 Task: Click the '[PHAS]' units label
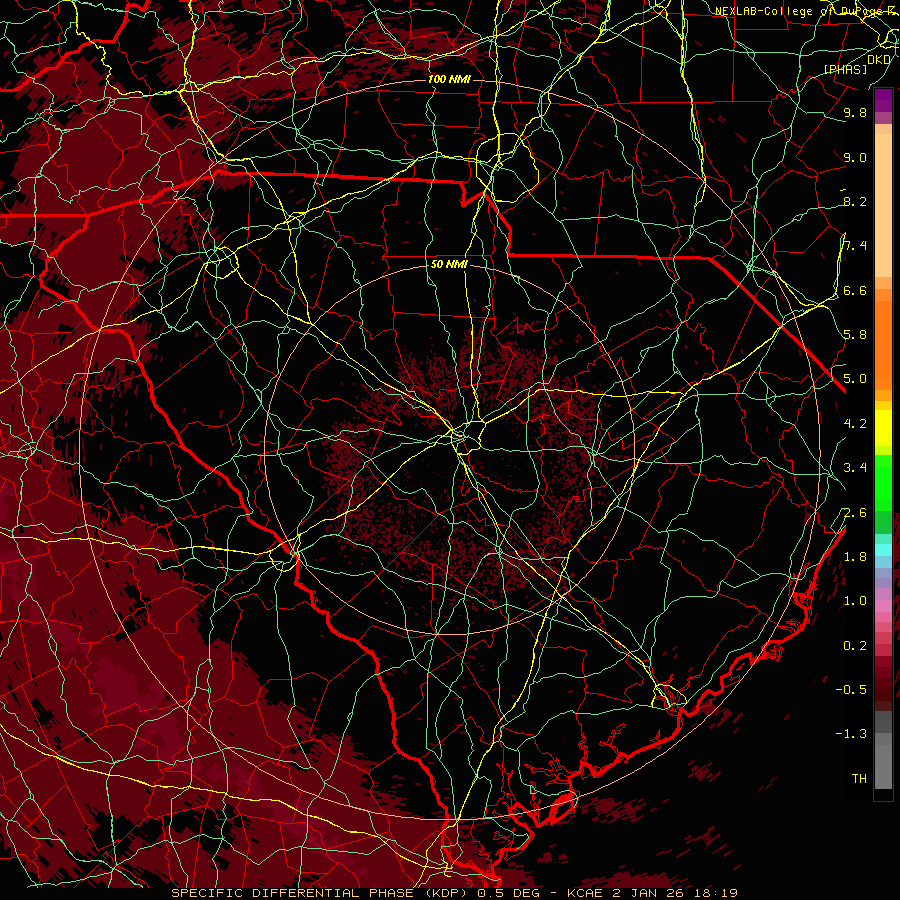[845, 69]
